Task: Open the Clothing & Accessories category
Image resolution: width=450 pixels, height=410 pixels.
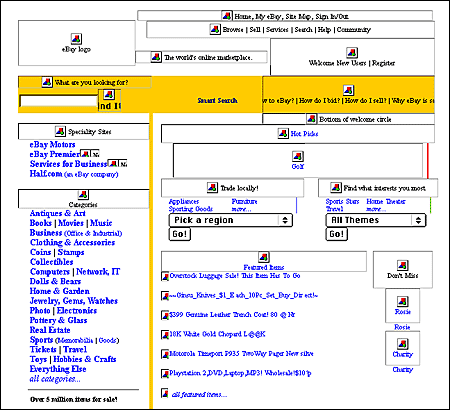Action: pyautogui.click(x=72, y=242)
